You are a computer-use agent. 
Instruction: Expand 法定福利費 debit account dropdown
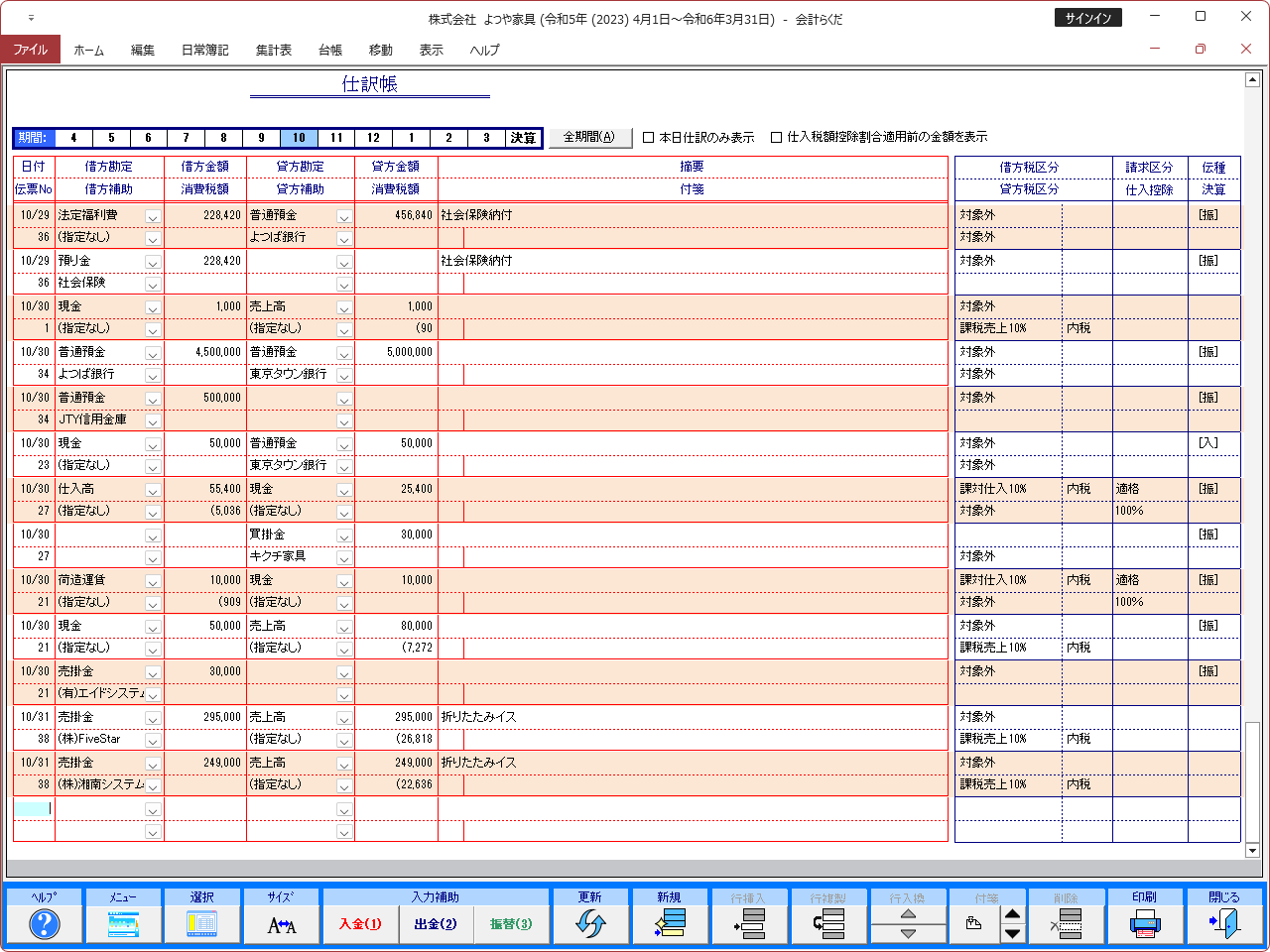(x=153, y=216)
